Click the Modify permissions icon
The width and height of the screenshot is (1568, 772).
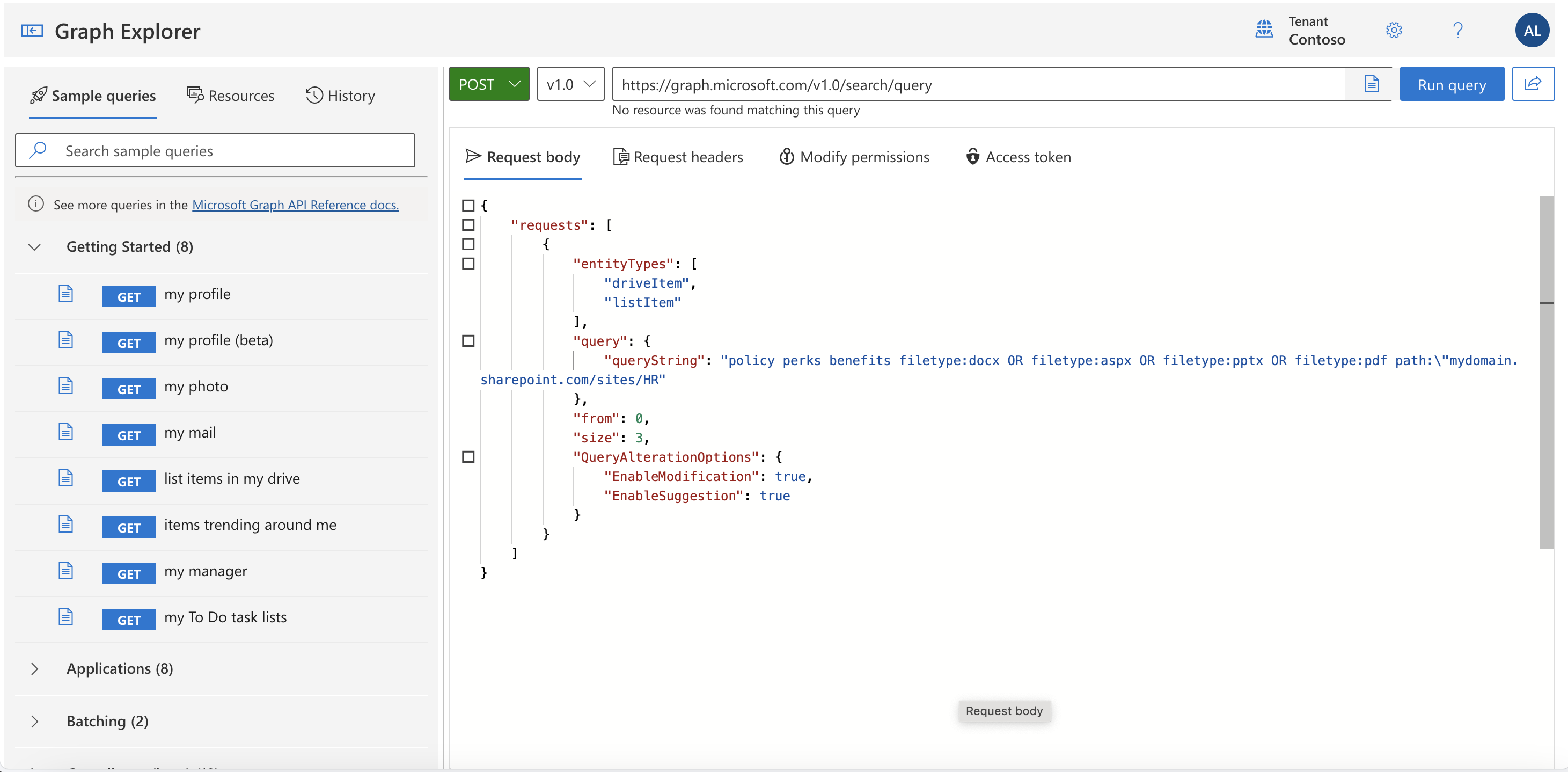pos(785,156)
